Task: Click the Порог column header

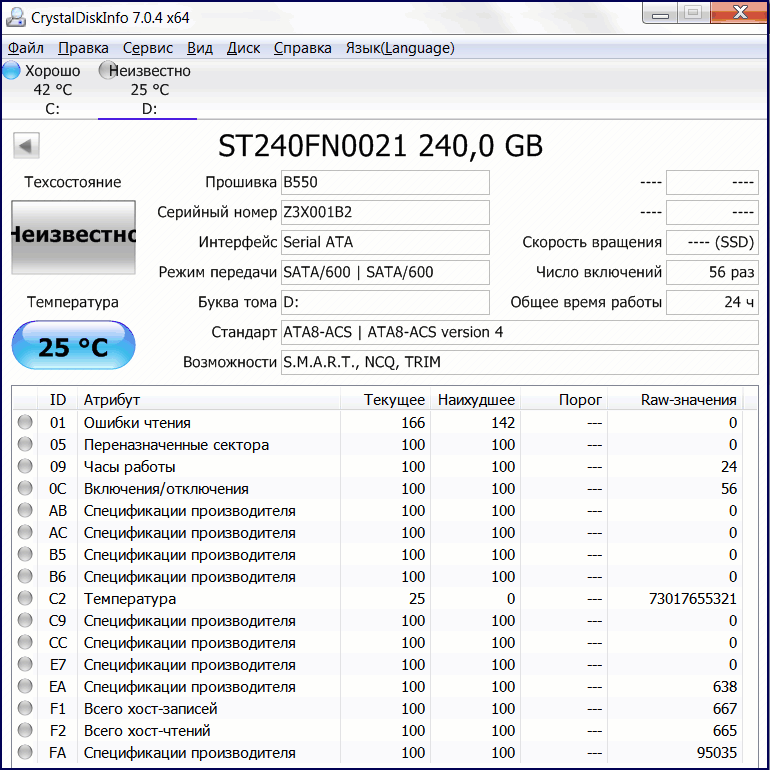Action: [564, 400]
